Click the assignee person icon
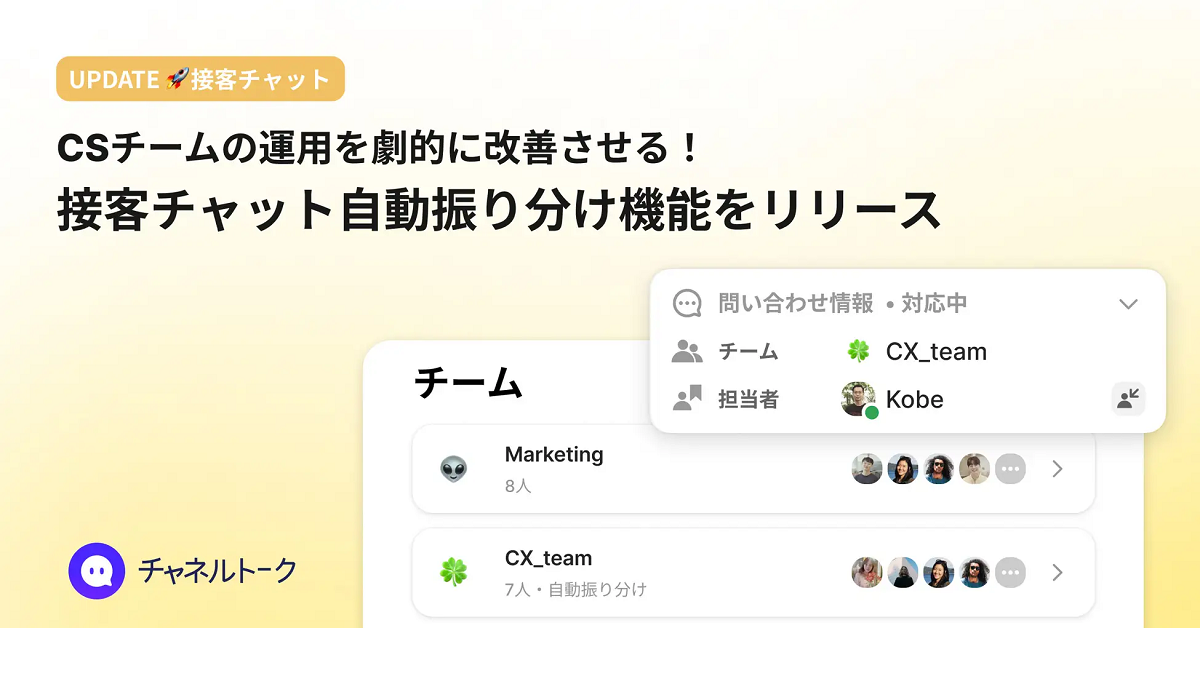The width and height of the screenshot is (1200, 700). tap(687, 400)
